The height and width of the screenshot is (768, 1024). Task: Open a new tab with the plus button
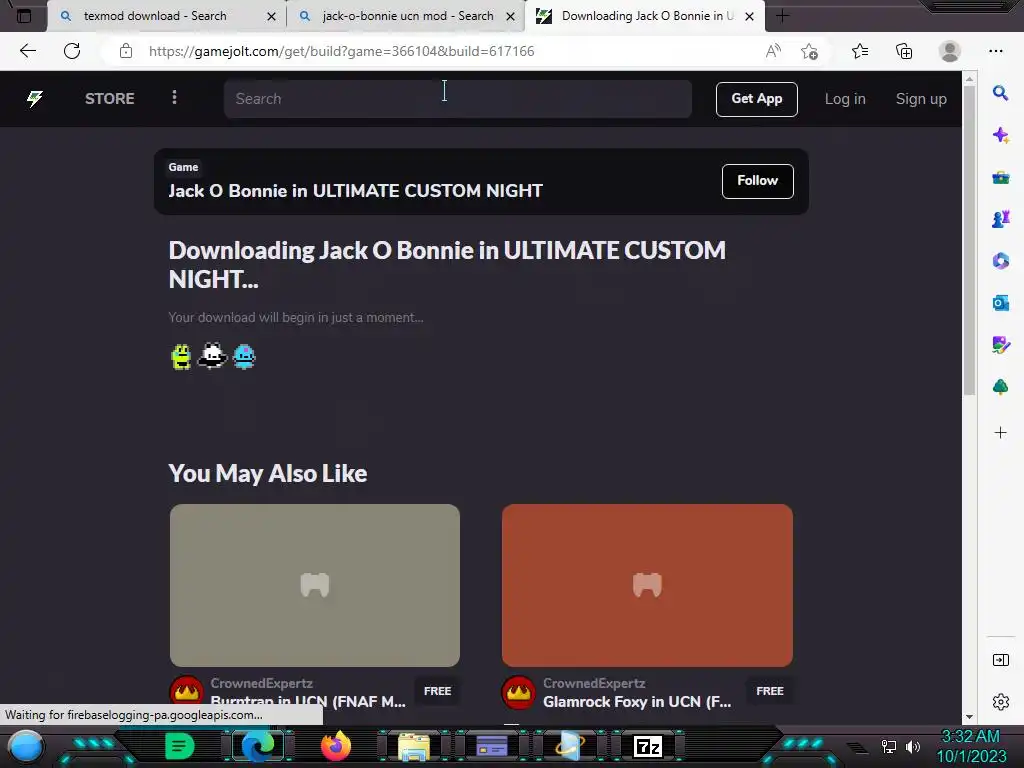(x=782, y=16)
